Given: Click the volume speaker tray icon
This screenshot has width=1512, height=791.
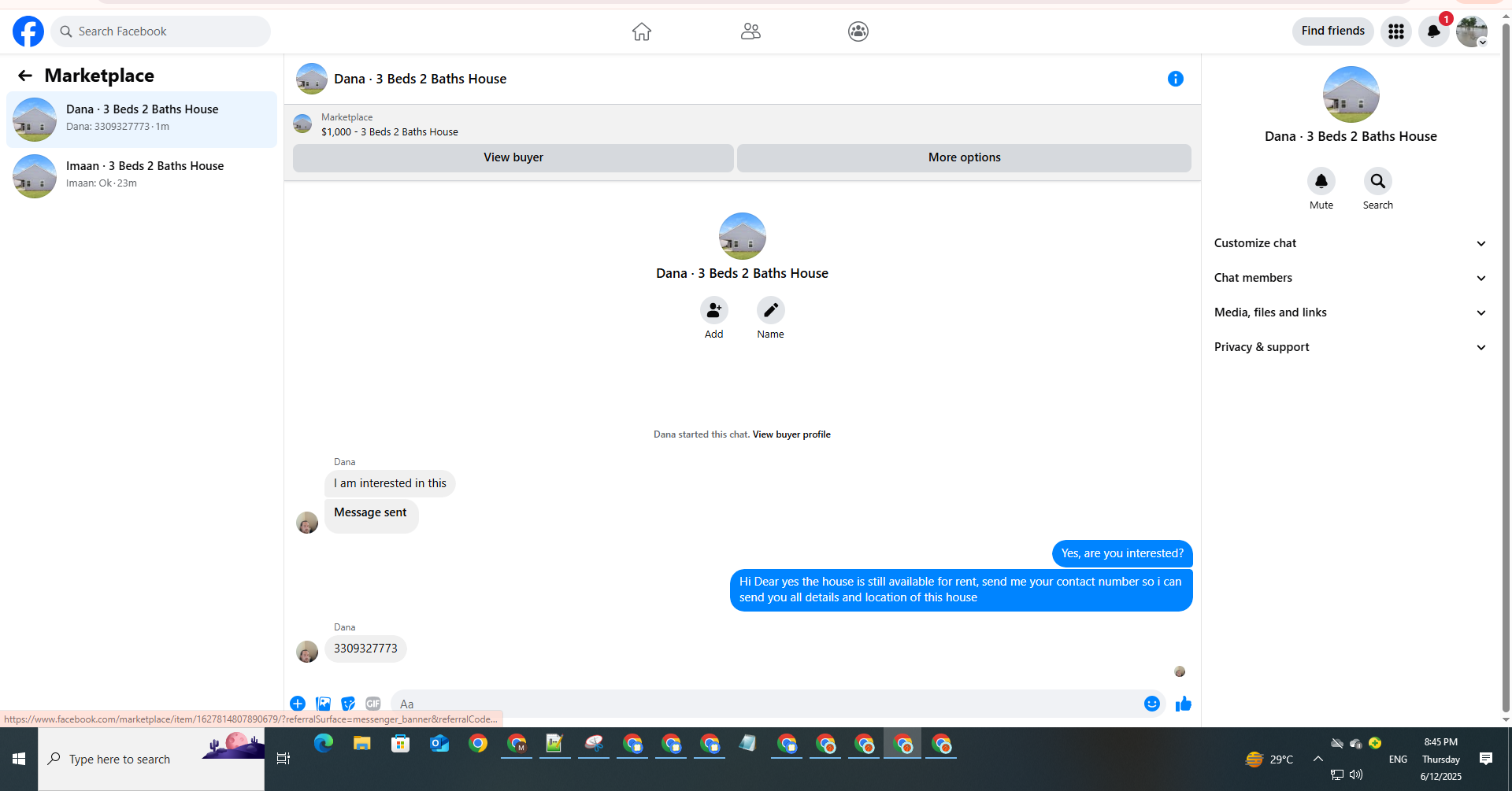Looking at the screenshot, I should [x=1356, y=774].
